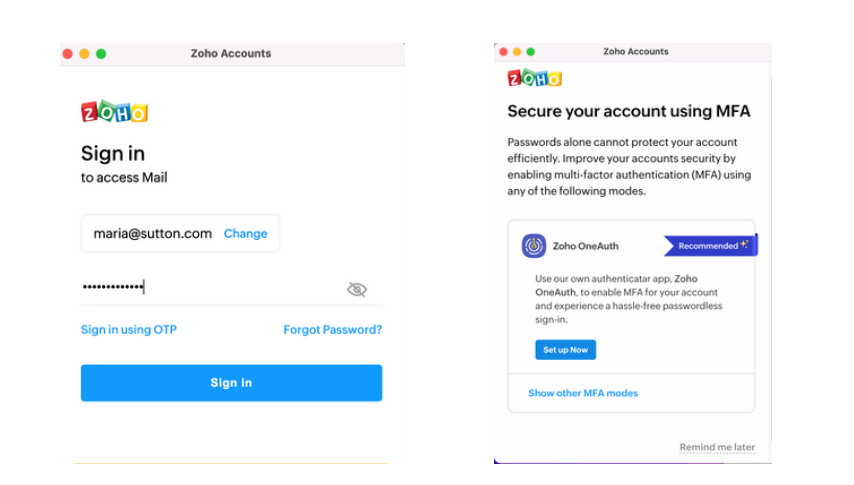Expand Show other MFA modes
854x485 pixels.
click(x=583, y=393)
